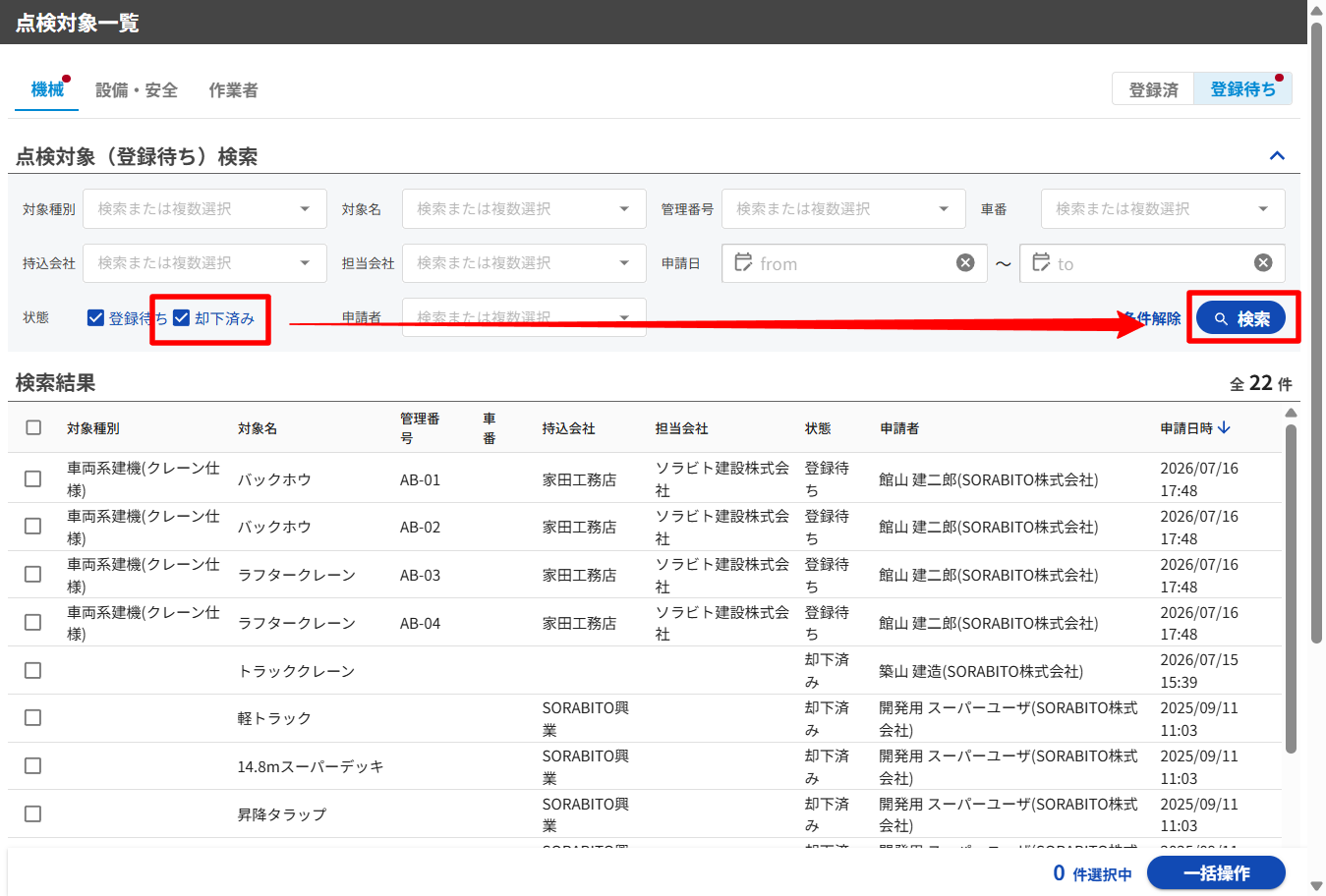The height and width of the screenshot is (896, 1326).
Task: Check the row for AB-04 ラフタークレーン
Action: pos(32,622)
